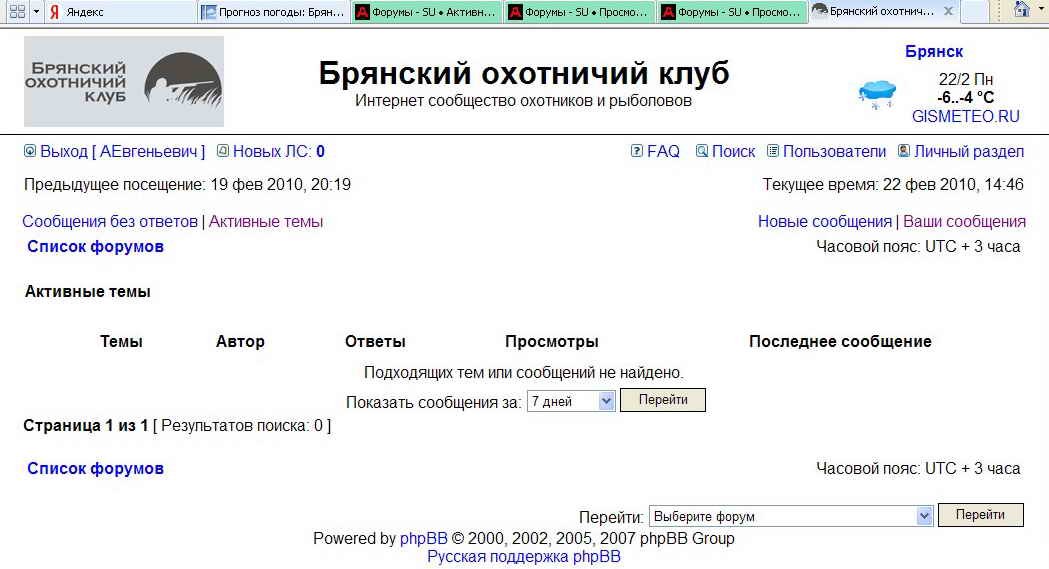Open the browser home icon
Viewport: 1049px width, 569px height.
pyautogui.click(x=1021, y=11)
